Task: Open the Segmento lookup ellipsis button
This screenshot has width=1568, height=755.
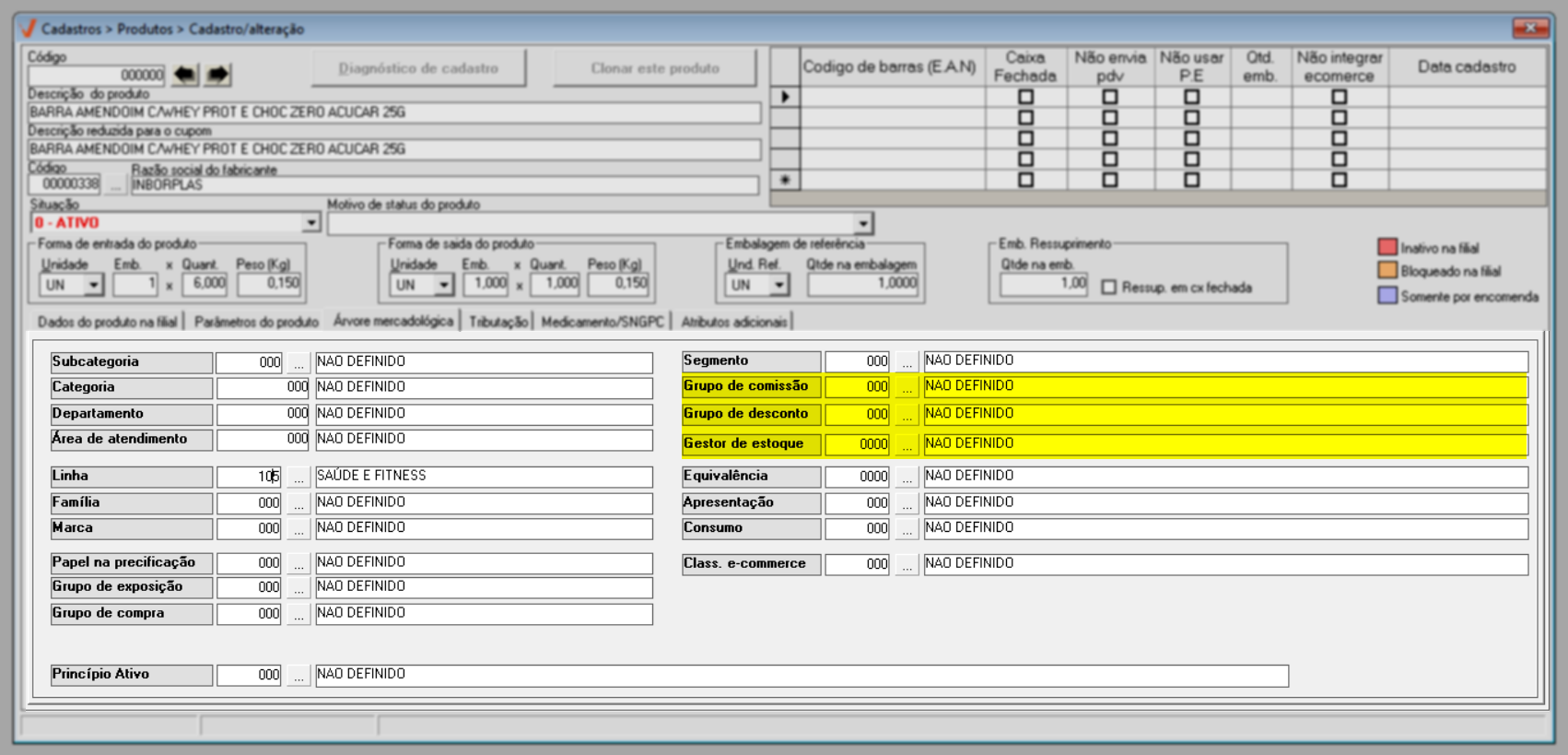Action: [x=907, y=362]
